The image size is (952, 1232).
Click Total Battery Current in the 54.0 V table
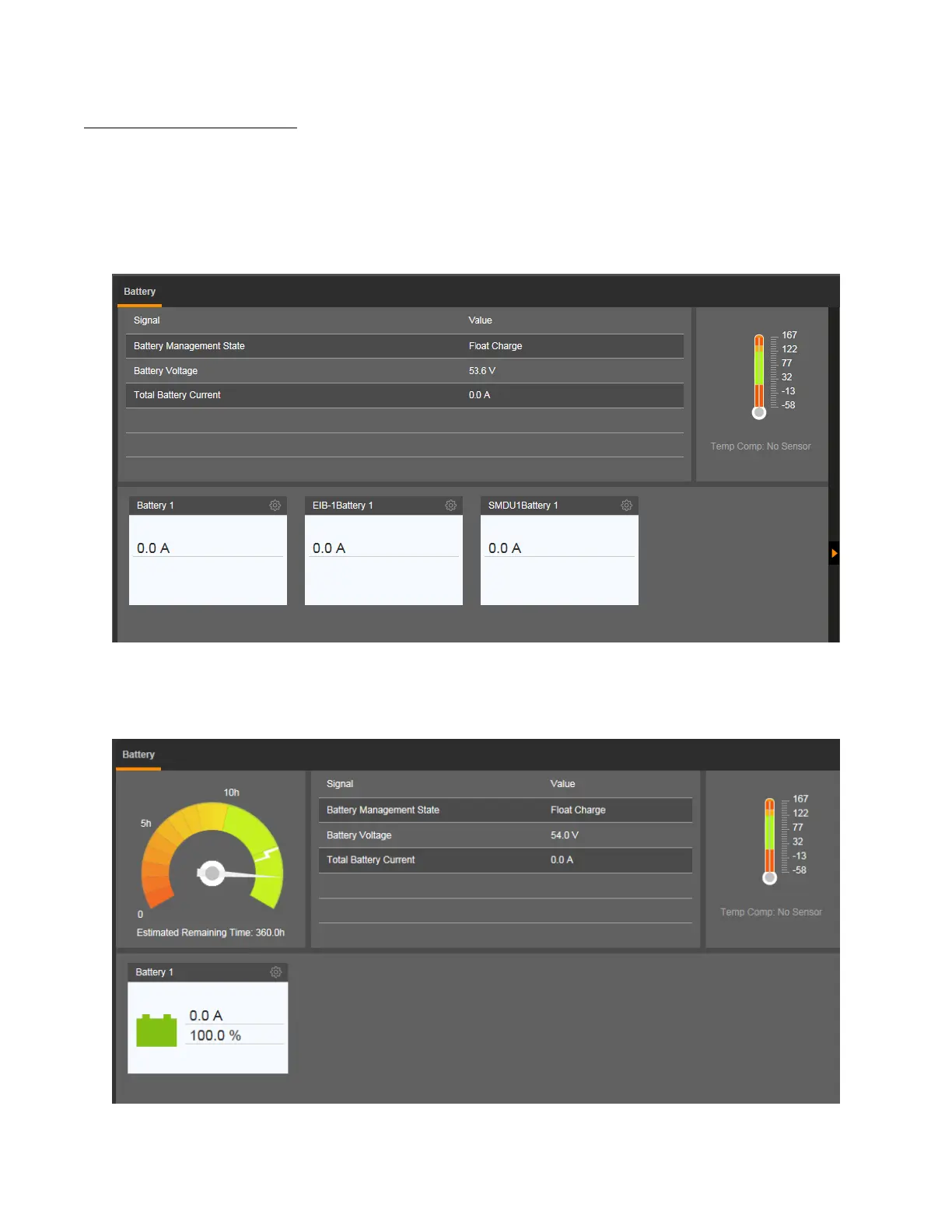coord(371,859)
